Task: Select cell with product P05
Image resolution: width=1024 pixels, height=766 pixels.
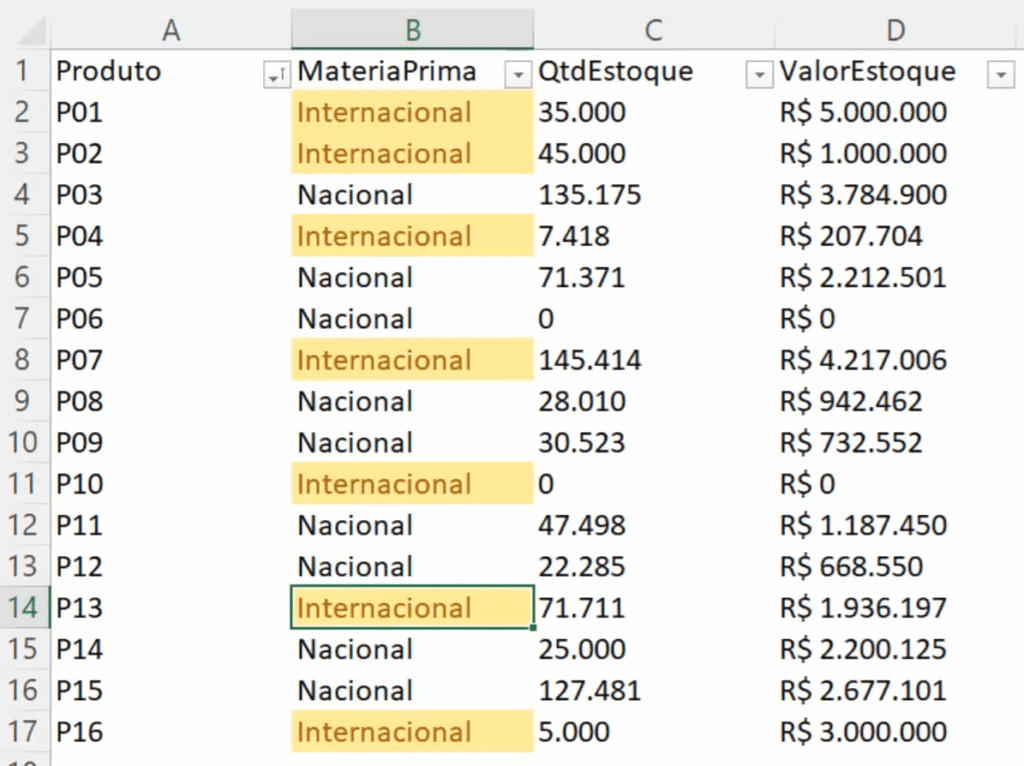Action: [171, 277]
